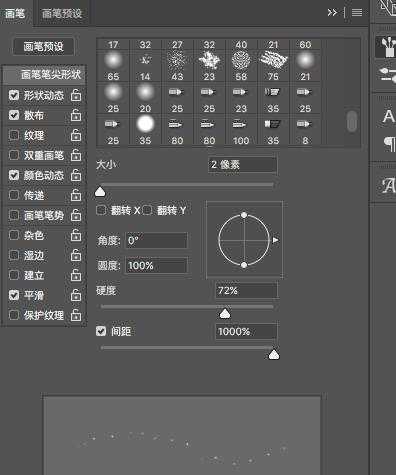The image size is (396, 475).
Task: Toggle the lock beside 建立
Action: coord(76,275)
